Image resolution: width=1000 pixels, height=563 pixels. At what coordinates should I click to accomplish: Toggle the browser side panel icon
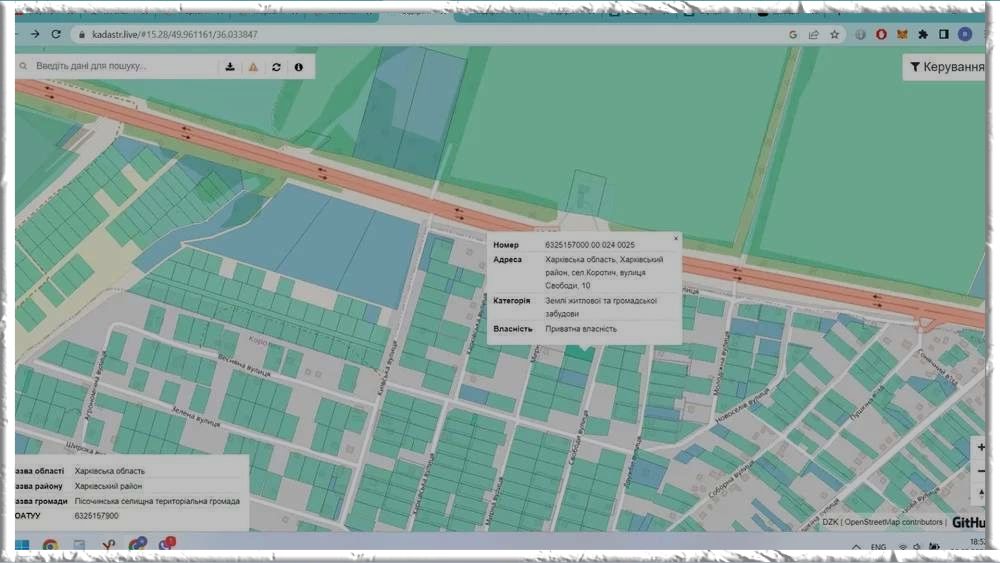pos(943,34)
